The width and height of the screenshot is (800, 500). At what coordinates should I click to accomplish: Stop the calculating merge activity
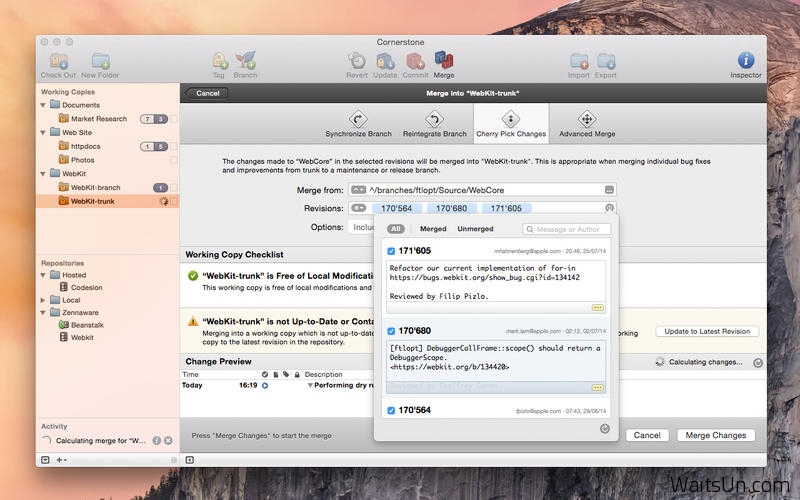168,440
